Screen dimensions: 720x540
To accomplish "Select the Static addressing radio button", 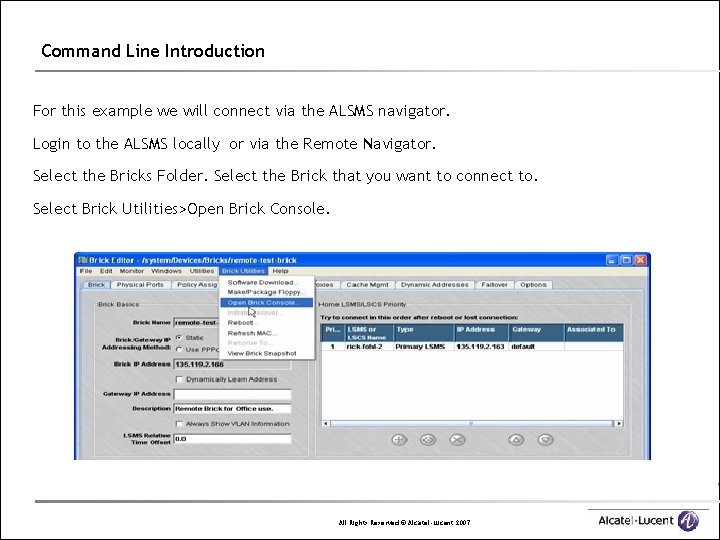I will [179, 338].
